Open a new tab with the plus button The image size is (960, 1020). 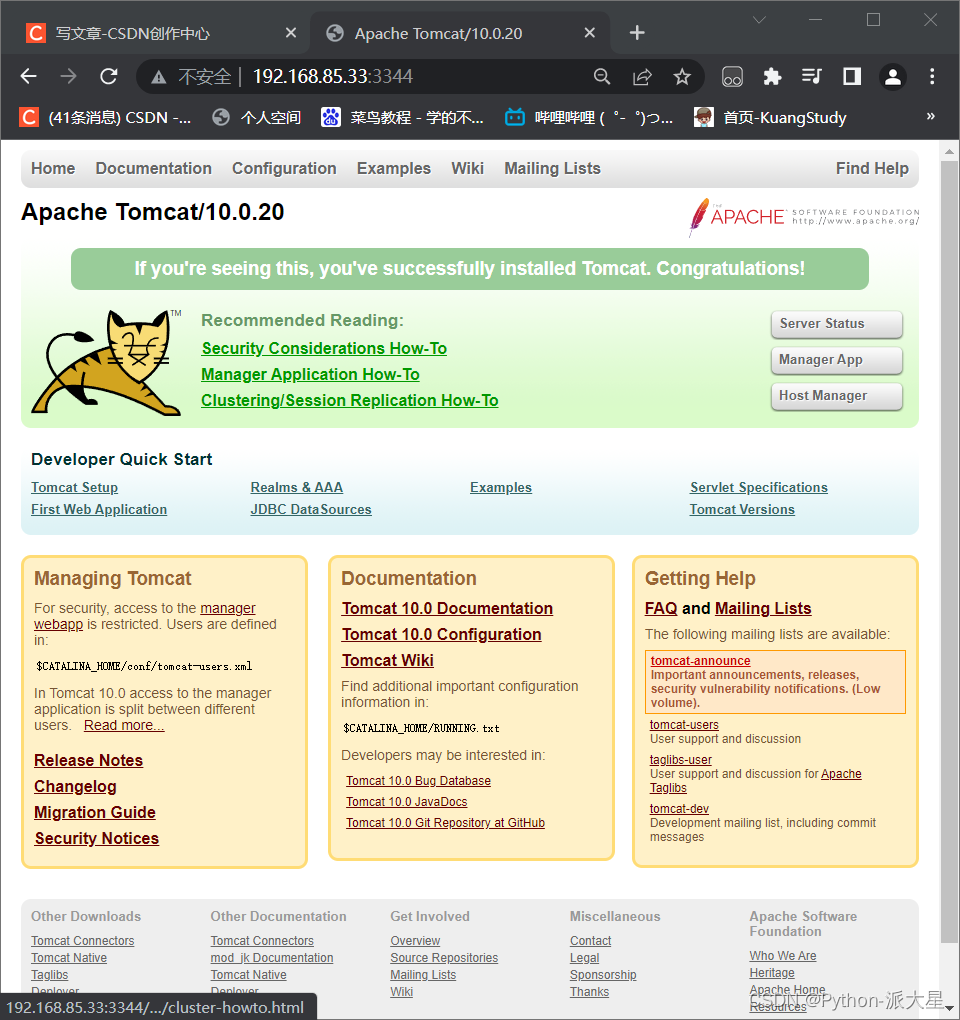(x=637, y=32)
